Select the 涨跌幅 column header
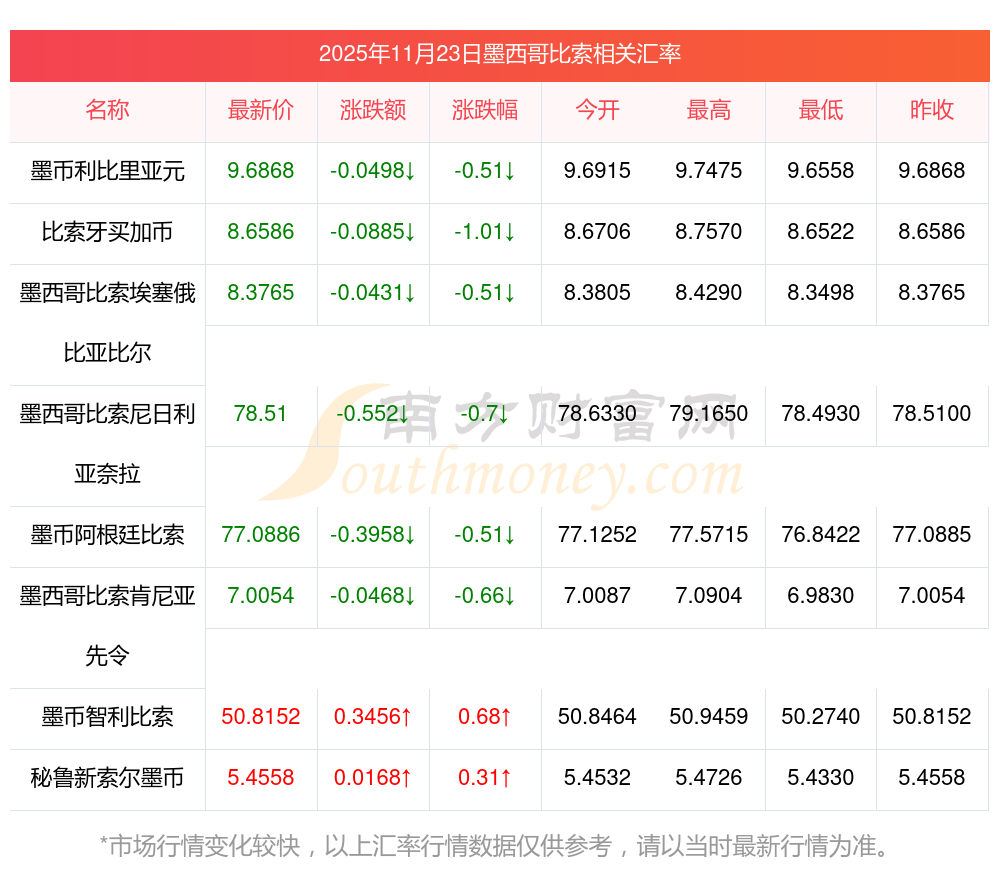Viewport: 1000px width, 877px height. point(485,110)
